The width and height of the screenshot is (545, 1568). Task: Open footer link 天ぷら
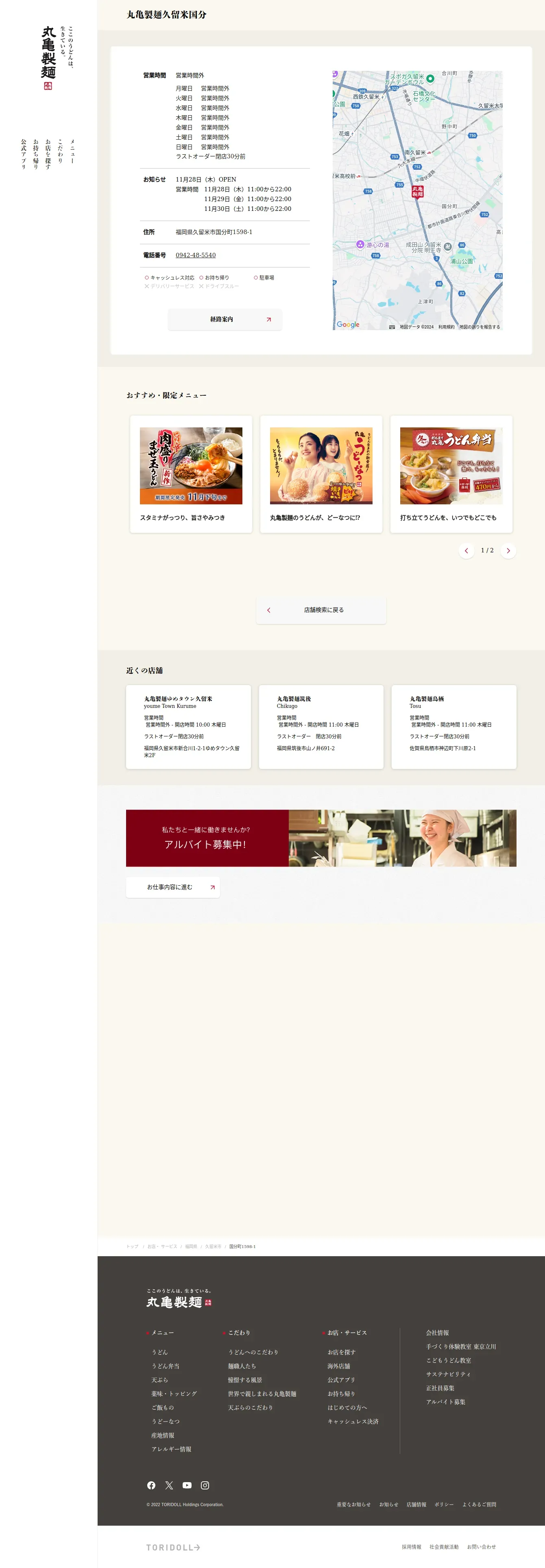coord(160,1380)
